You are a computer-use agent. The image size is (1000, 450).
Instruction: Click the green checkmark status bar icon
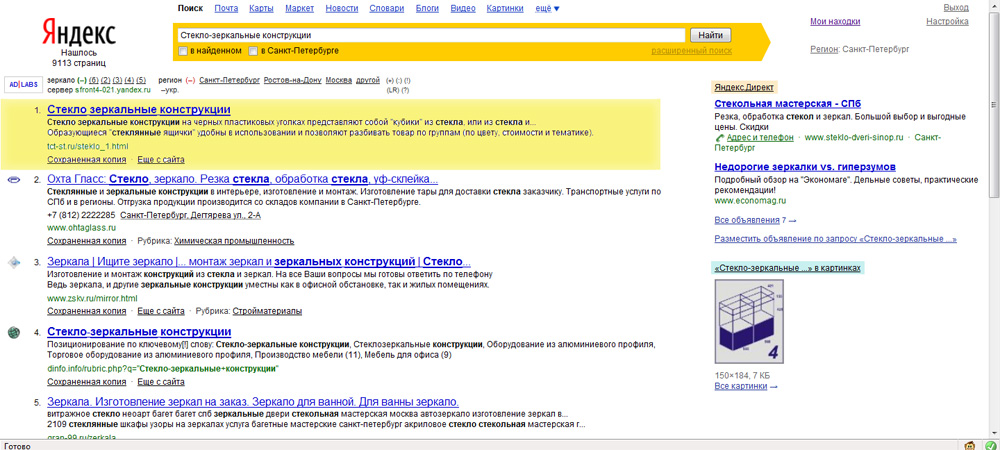[x=990, y=445]
